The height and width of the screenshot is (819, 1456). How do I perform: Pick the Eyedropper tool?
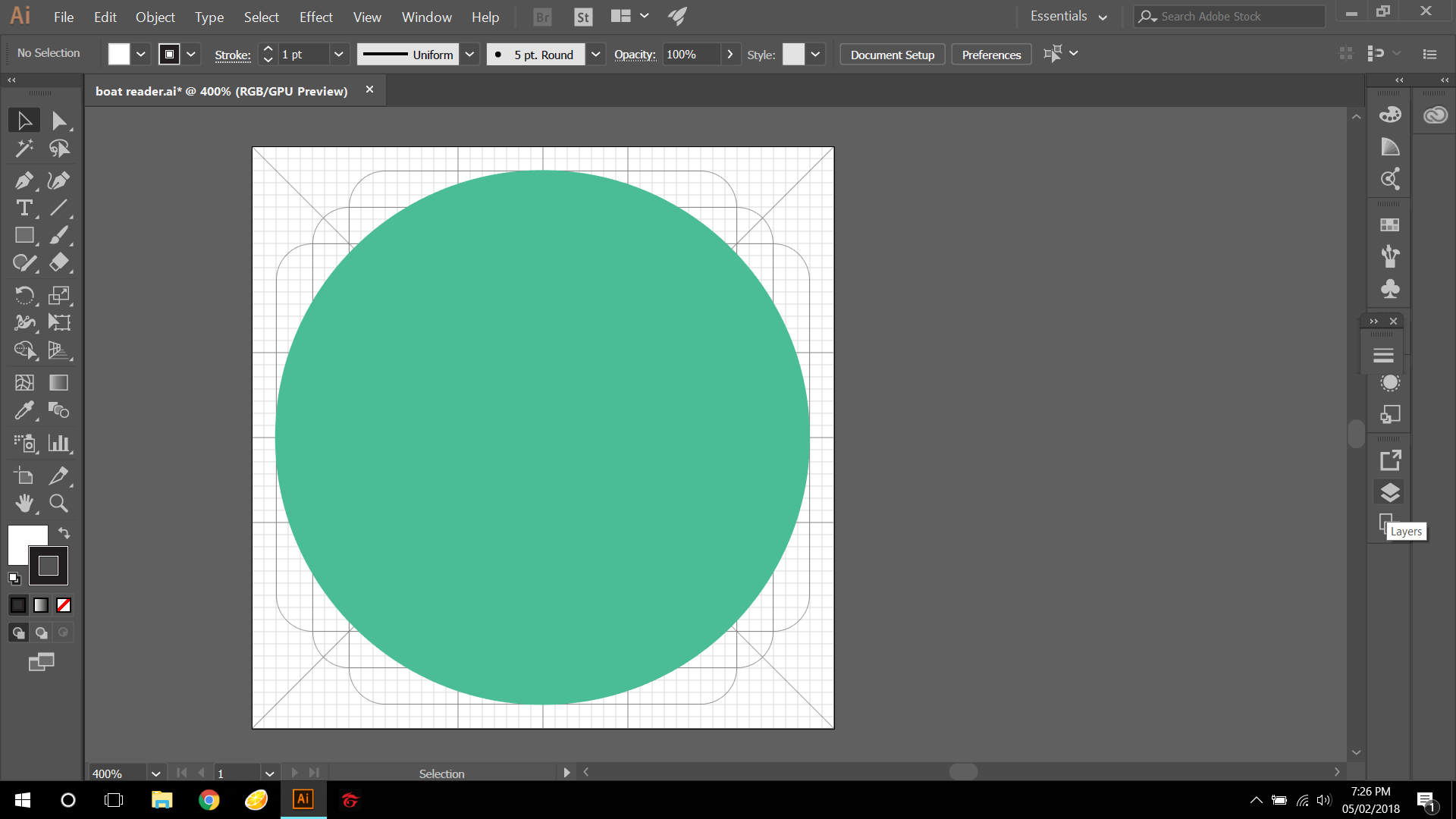24,410
